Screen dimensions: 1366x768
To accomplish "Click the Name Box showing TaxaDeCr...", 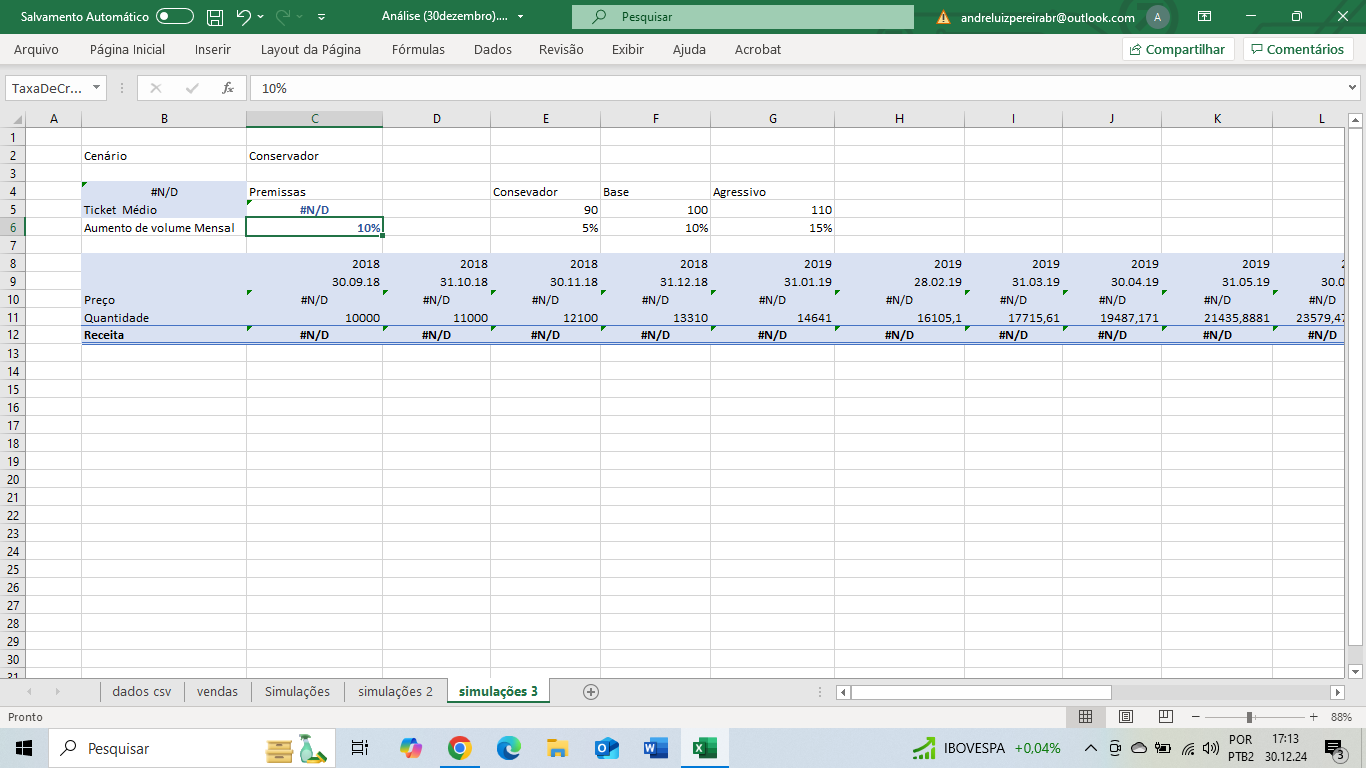I will 47,88.
